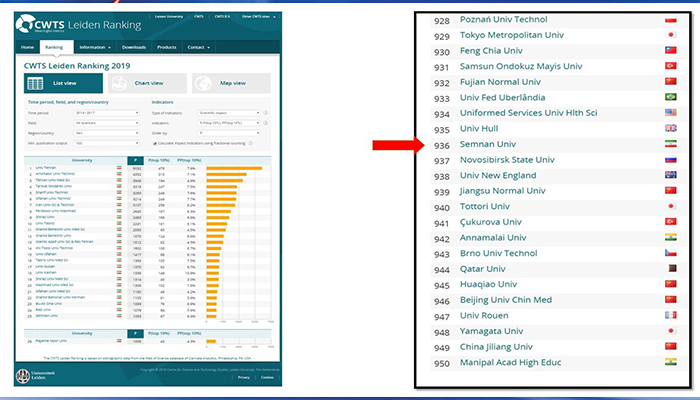
Task: Click rank number 928
Action: pyautogui.click(x=442, y=21)
